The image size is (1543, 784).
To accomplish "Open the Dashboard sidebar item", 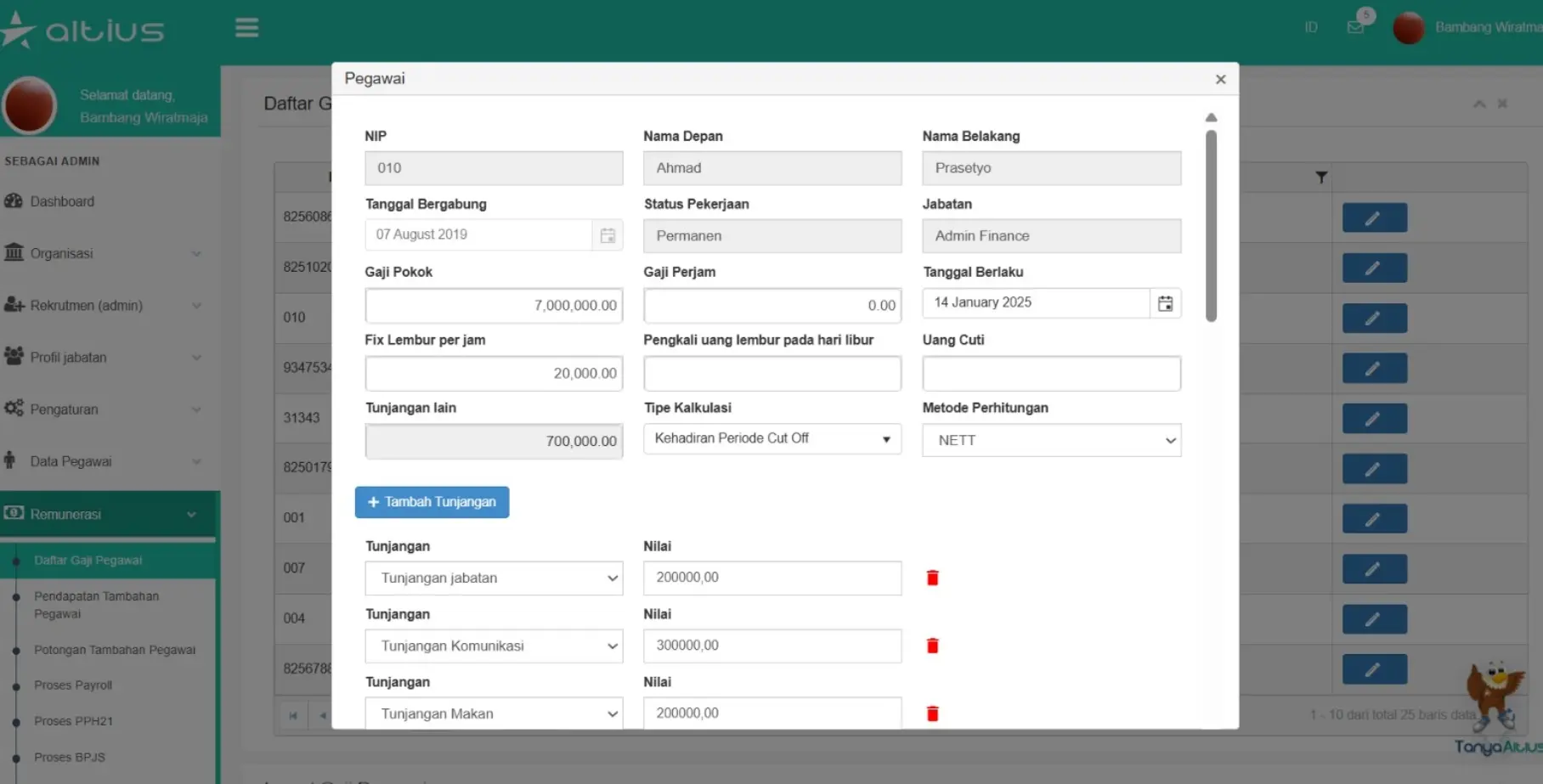I will [62, 201].
